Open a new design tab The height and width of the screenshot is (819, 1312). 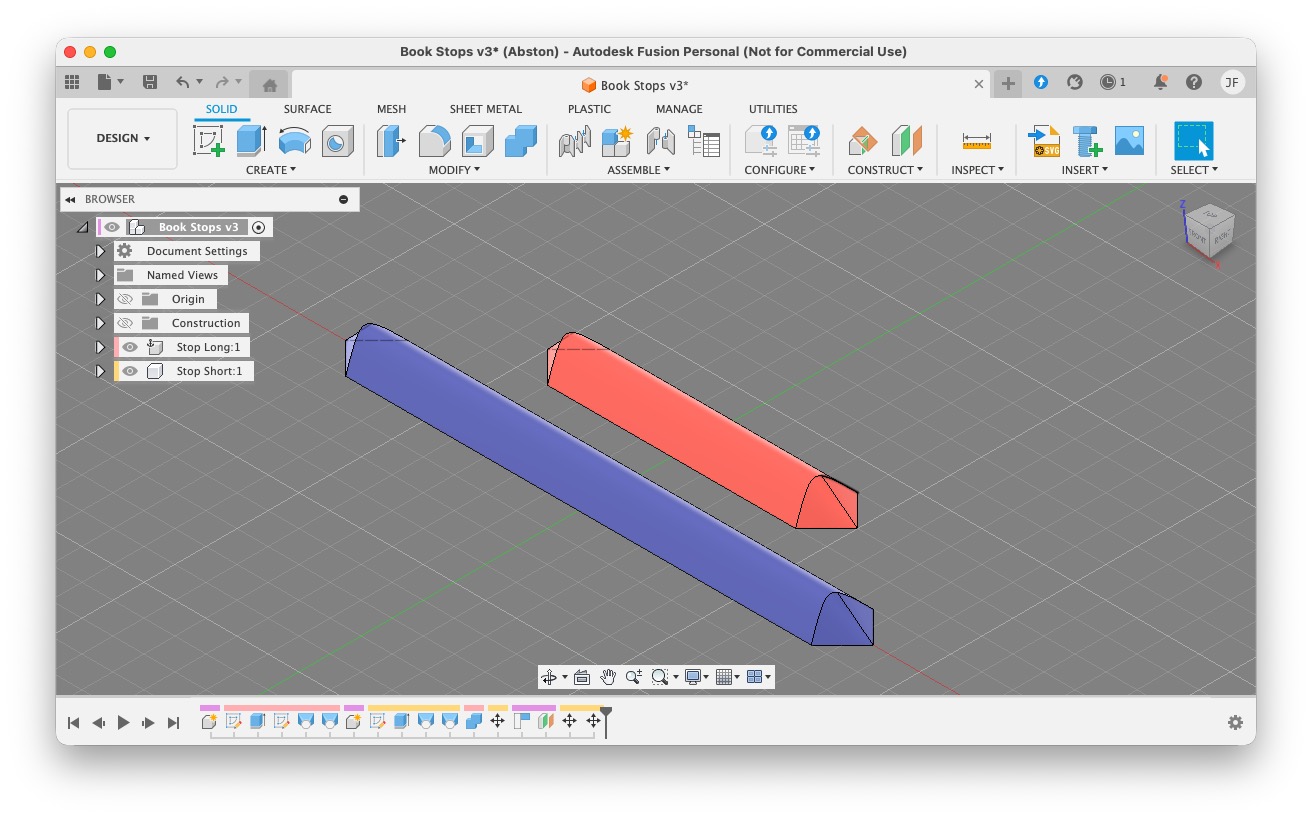(x=1008, y=83)
